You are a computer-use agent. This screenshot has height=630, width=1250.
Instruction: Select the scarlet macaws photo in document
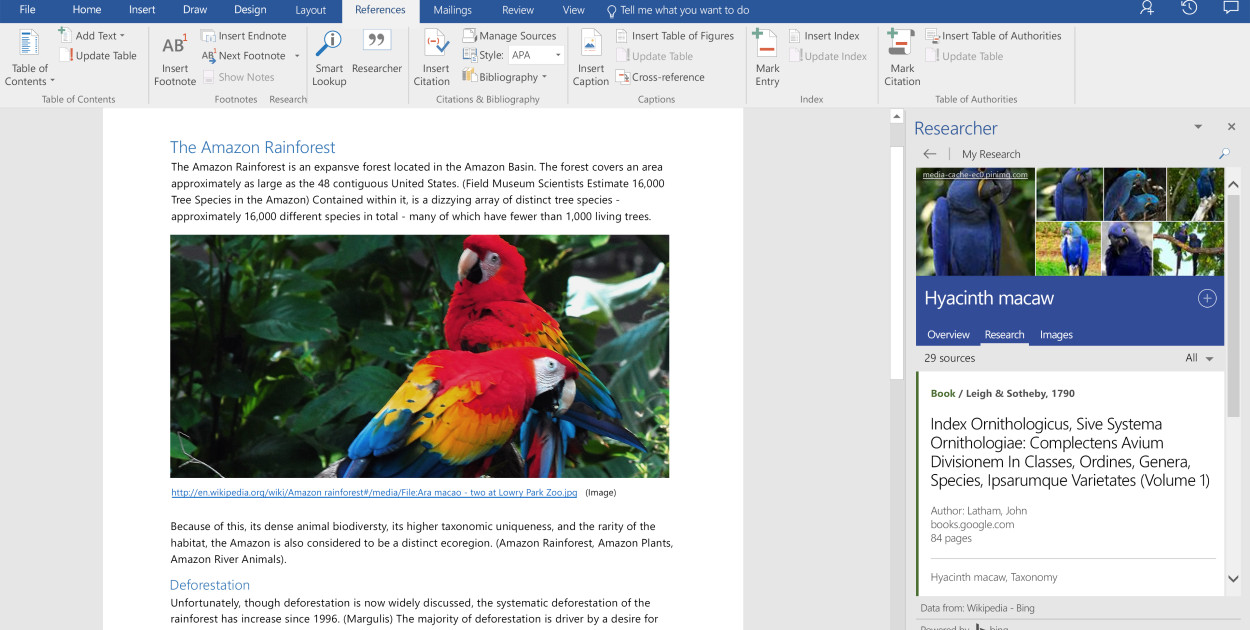[419, 356]
